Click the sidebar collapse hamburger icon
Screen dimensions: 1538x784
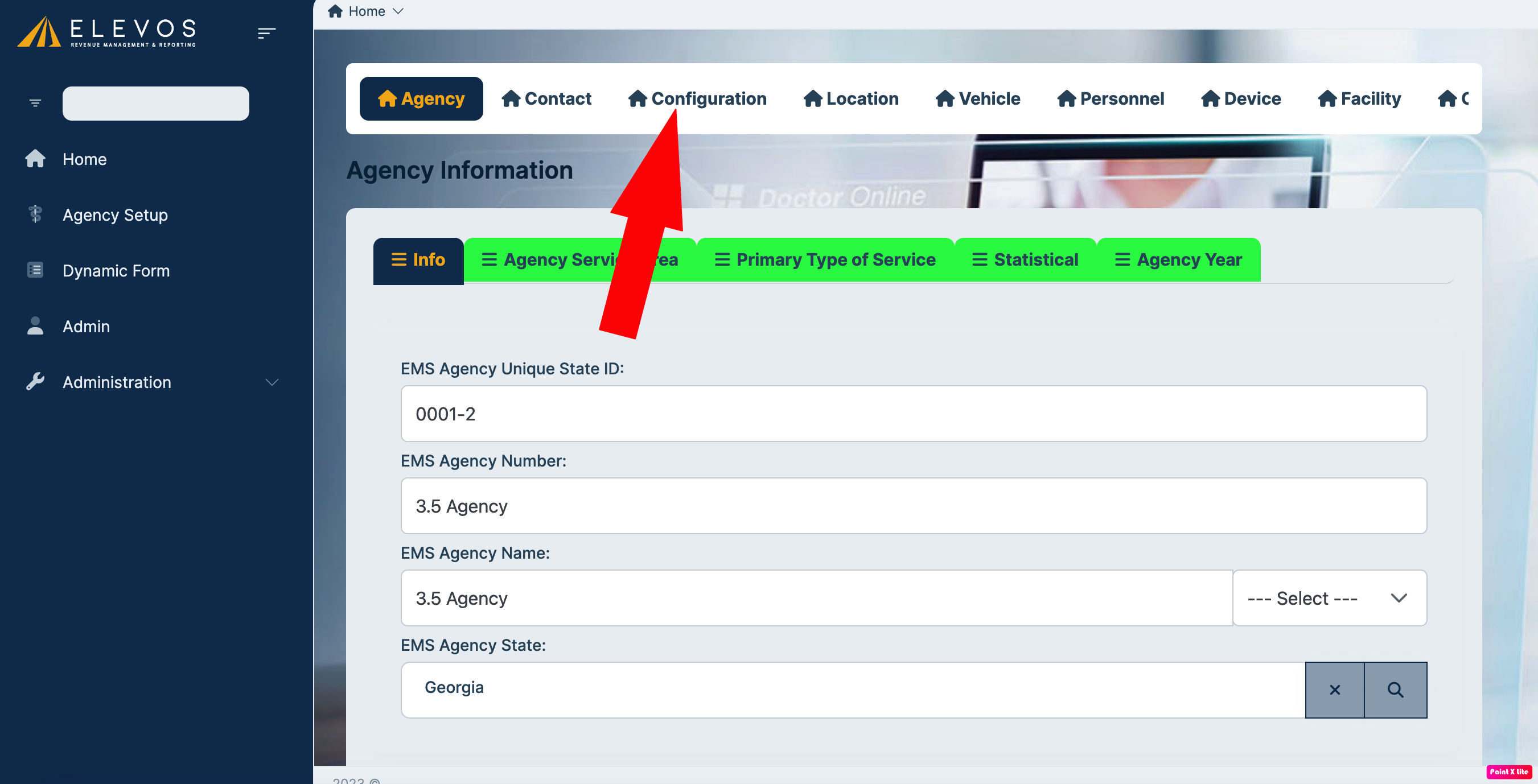pos(266,33)
